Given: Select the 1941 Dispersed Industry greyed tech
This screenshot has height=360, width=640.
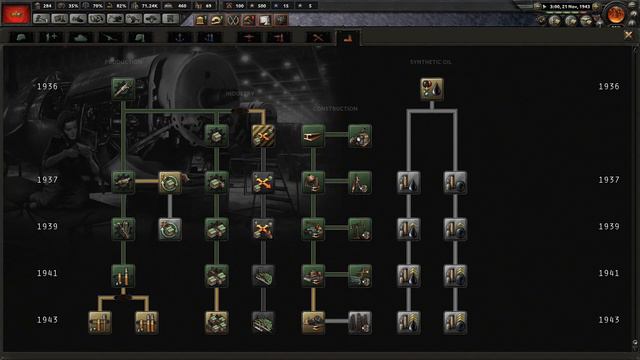Looking at the screenshot, I should click(263, 276).
